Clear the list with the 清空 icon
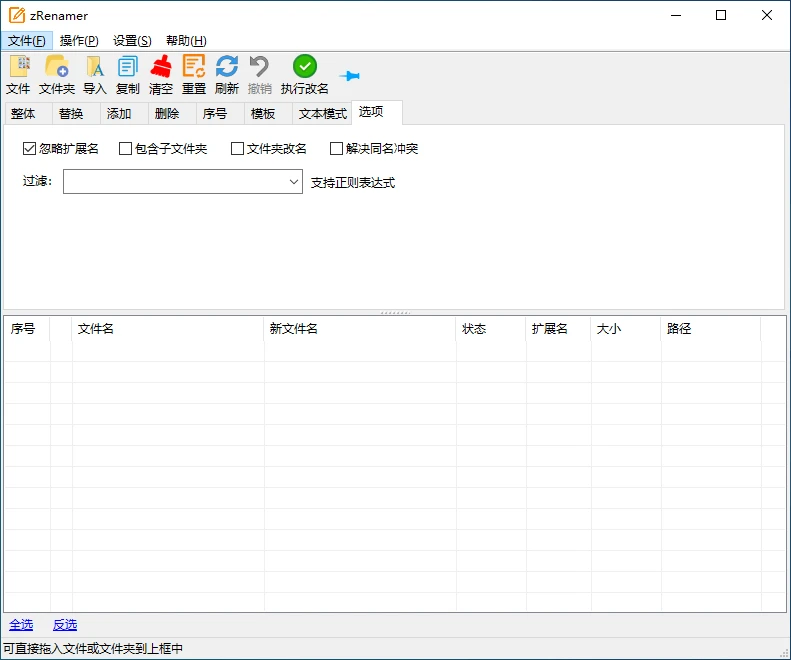The image size is (791, 660). (x=161, y=67)
